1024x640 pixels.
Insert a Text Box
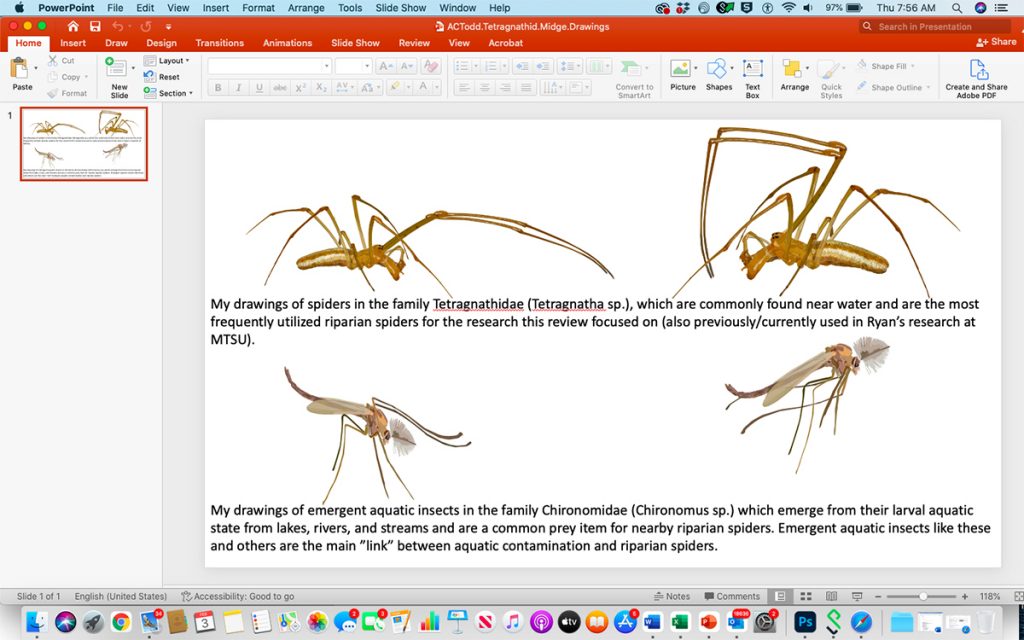click(752, 76)
